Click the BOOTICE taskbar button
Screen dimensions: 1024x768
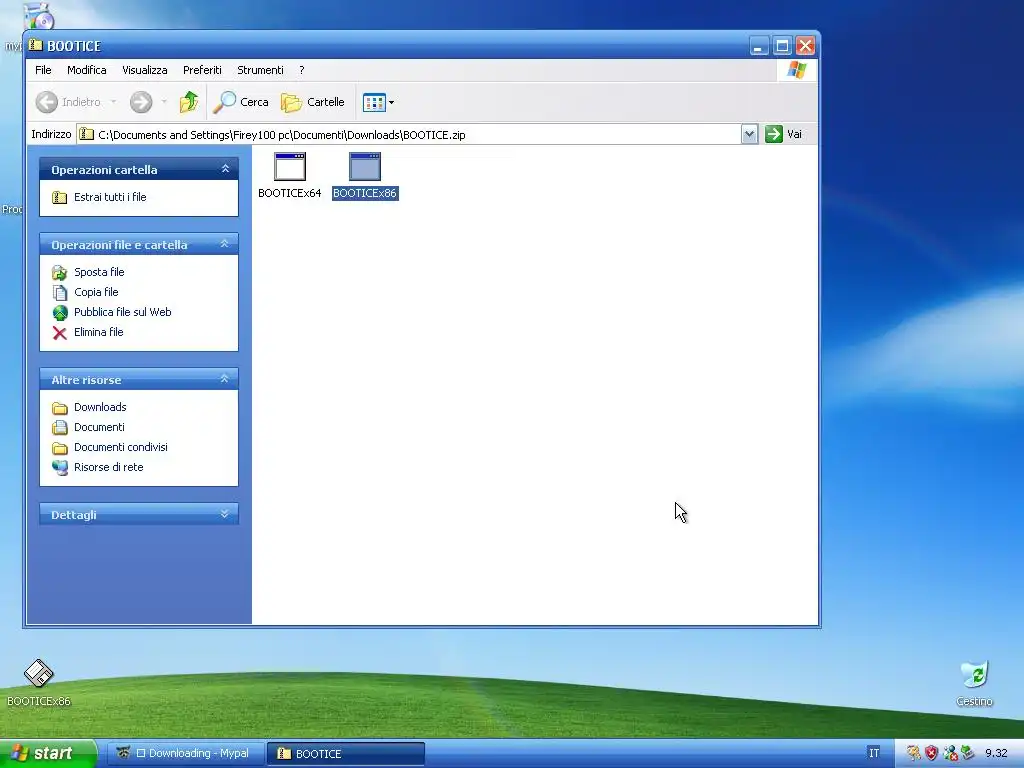tap(346, 753)
